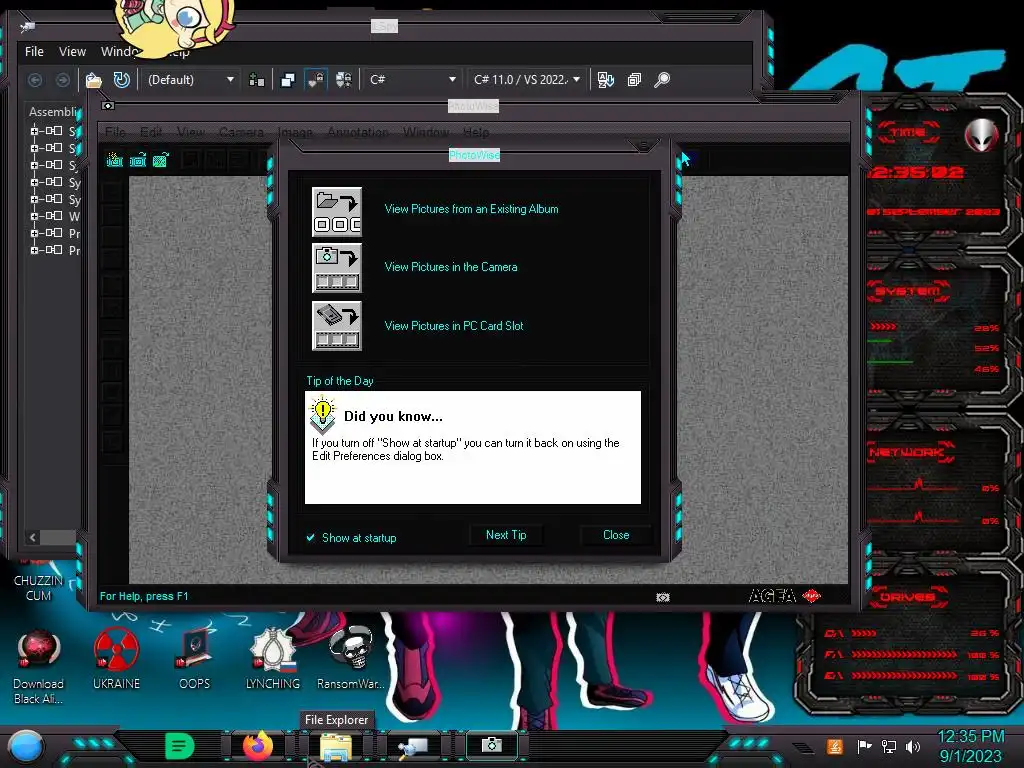This screenshot has height=768, width=1024.
Task: Click the Alienware head icon on the widget
Action: (x=982, y=135)
